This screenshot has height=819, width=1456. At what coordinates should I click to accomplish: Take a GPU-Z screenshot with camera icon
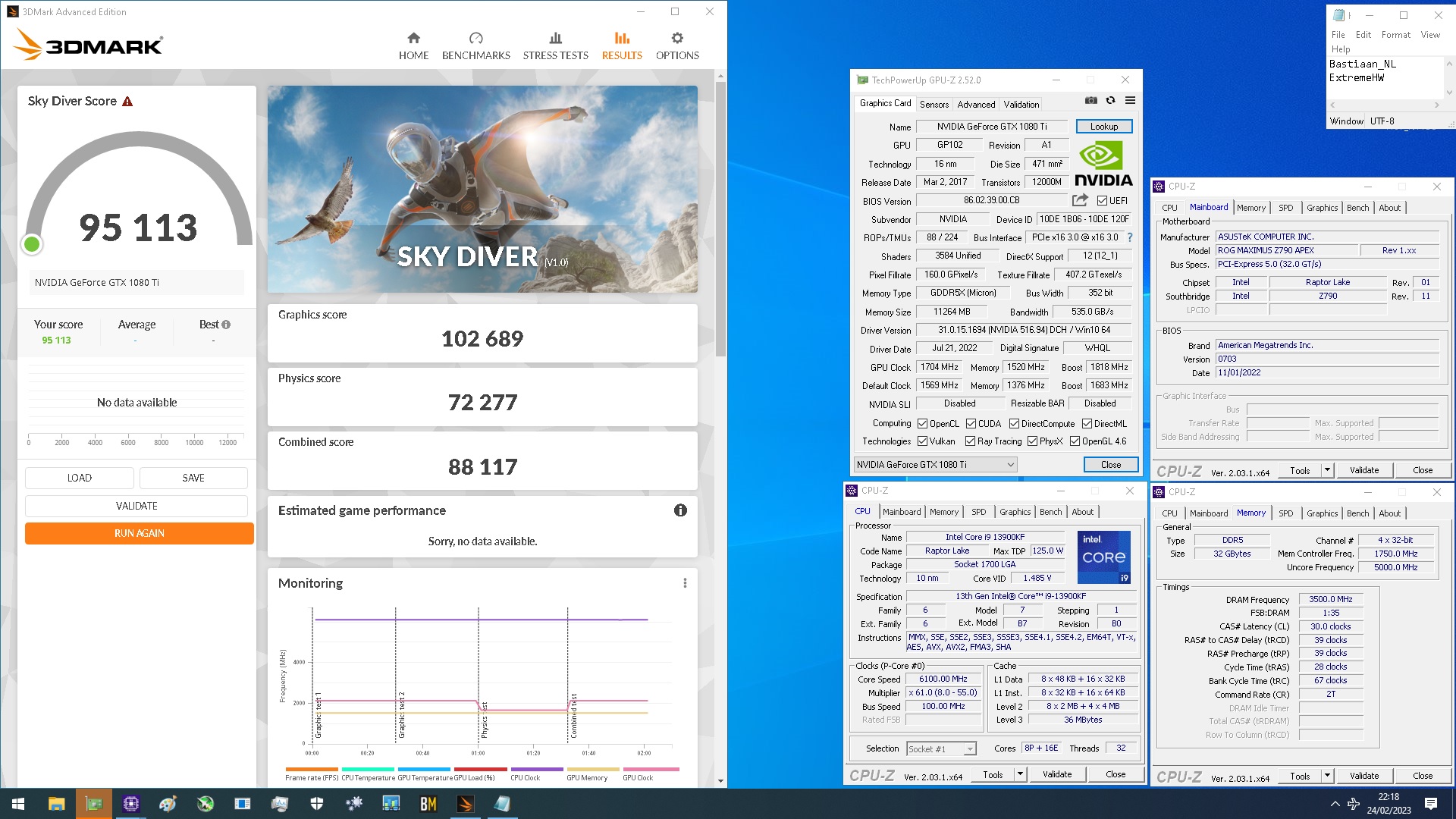1090,100
